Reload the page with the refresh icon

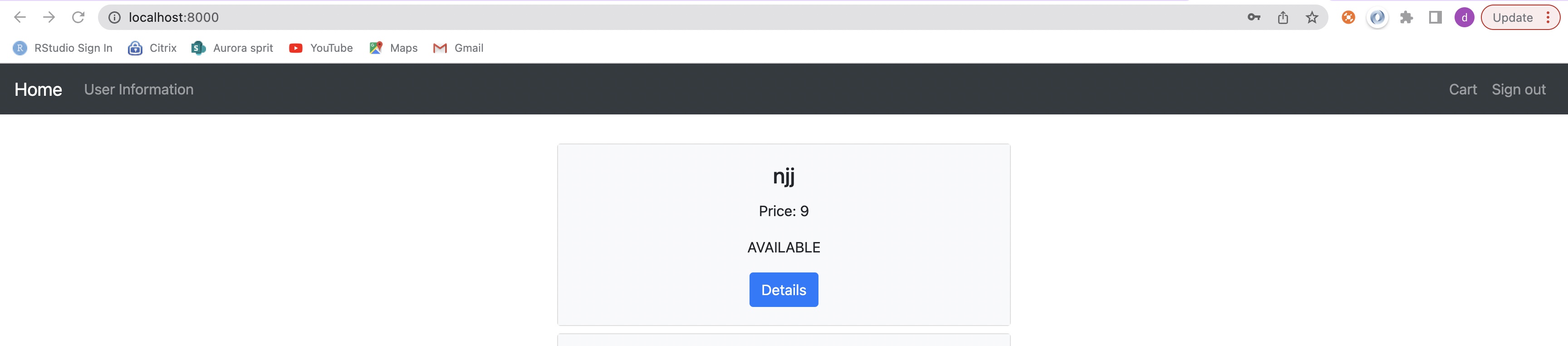(78, 18)
